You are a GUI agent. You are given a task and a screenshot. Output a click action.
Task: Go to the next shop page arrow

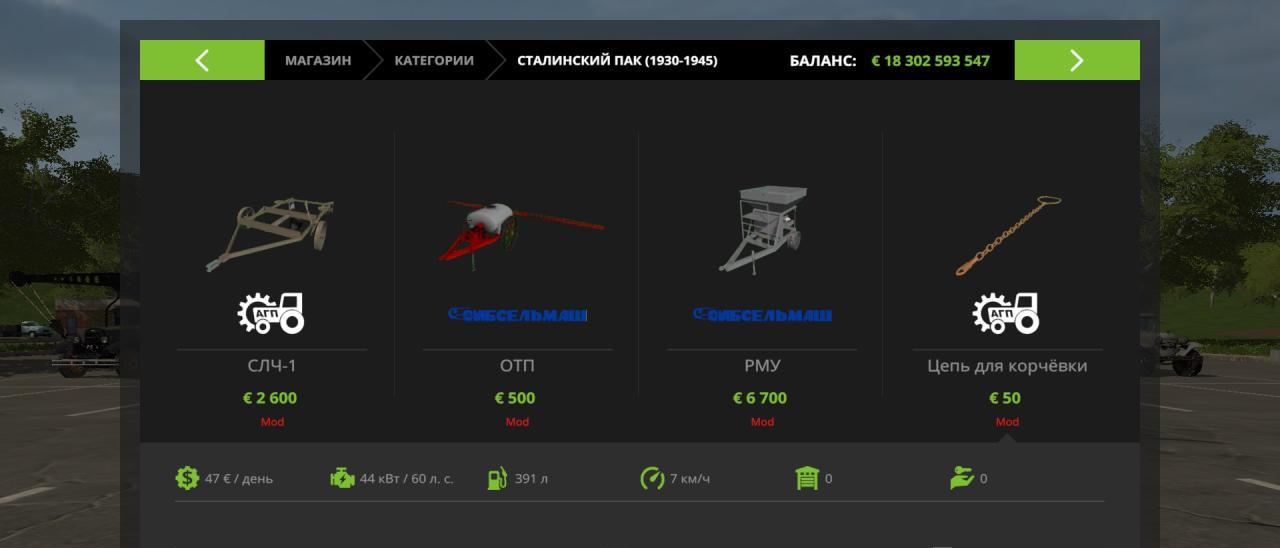(x=1077, y=60)
